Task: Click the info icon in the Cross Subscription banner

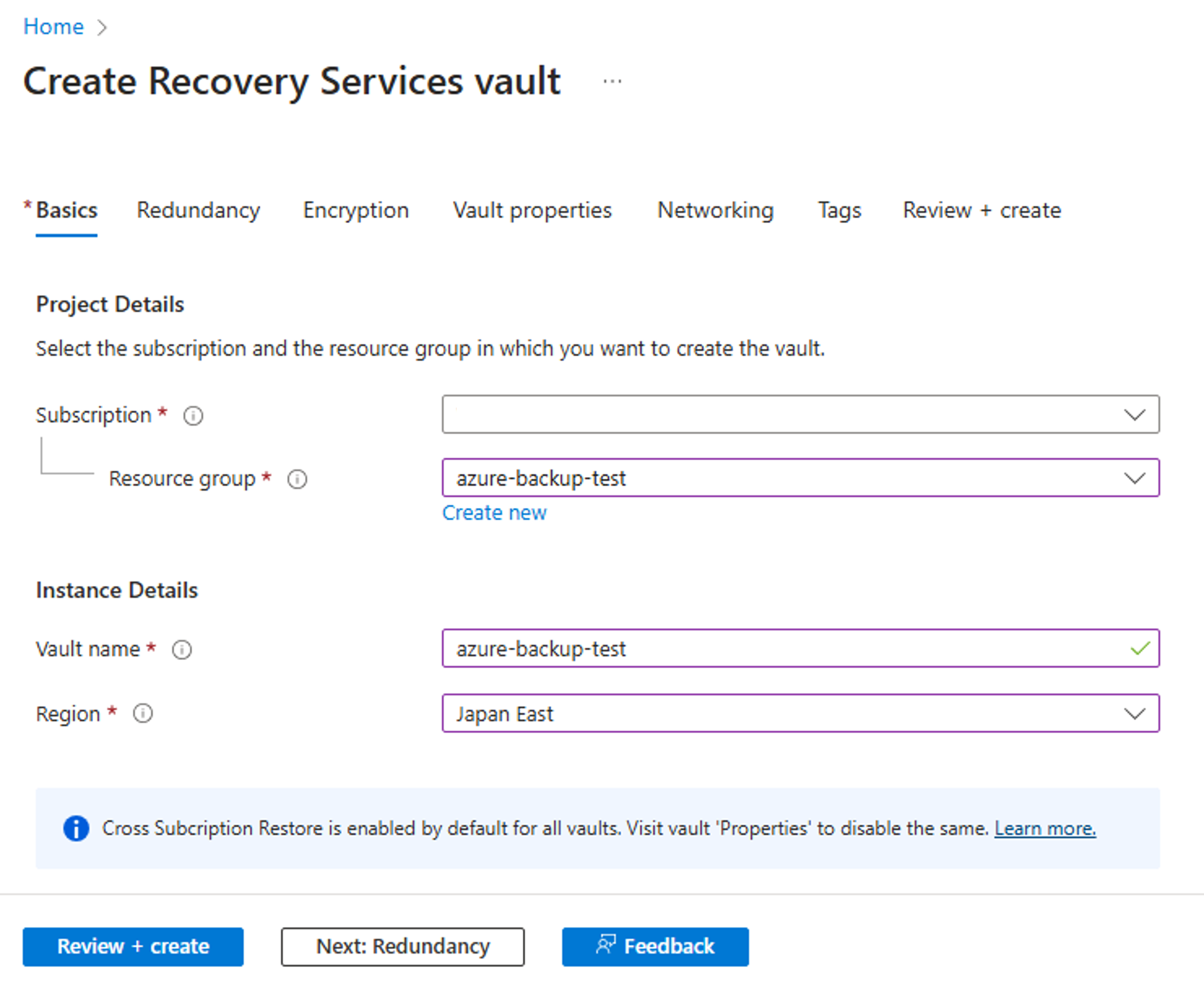Action: (76, 828)
